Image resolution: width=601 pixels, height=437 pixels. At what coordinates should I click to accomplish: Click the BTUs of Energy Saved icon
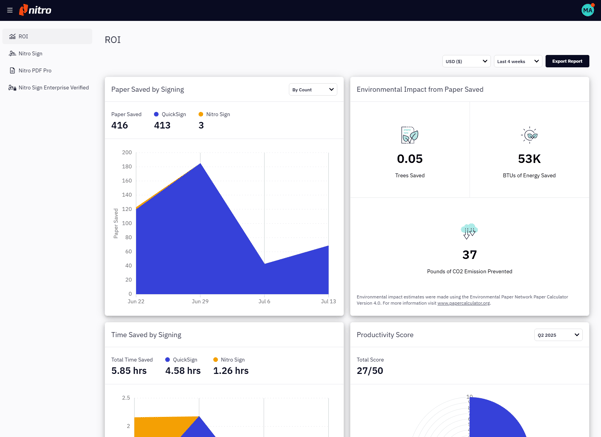coord(529,135)
